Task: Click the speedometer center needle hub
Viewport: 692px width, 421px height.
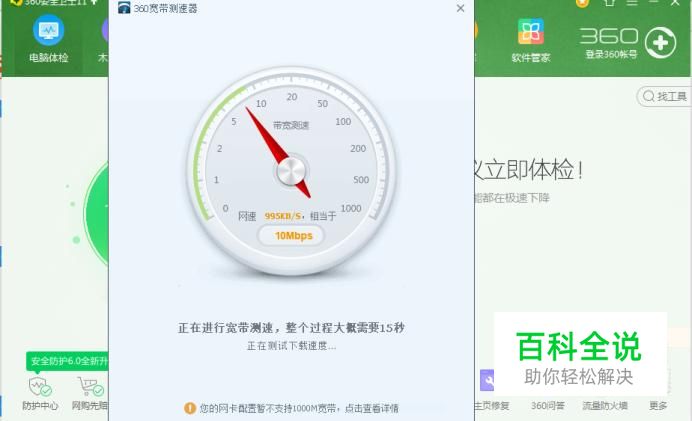Action: 291,170
